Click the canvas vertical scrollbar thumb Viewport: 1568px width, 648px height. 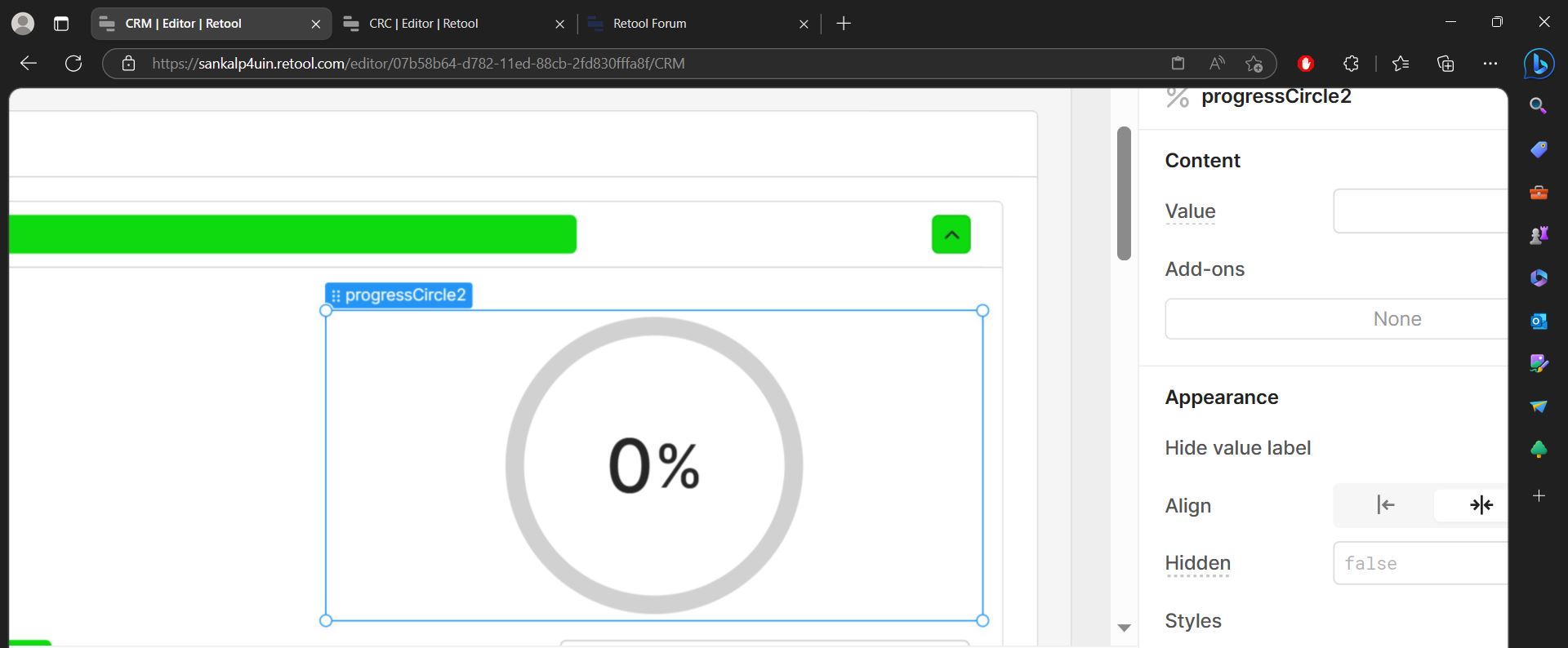coord(1124,193)
